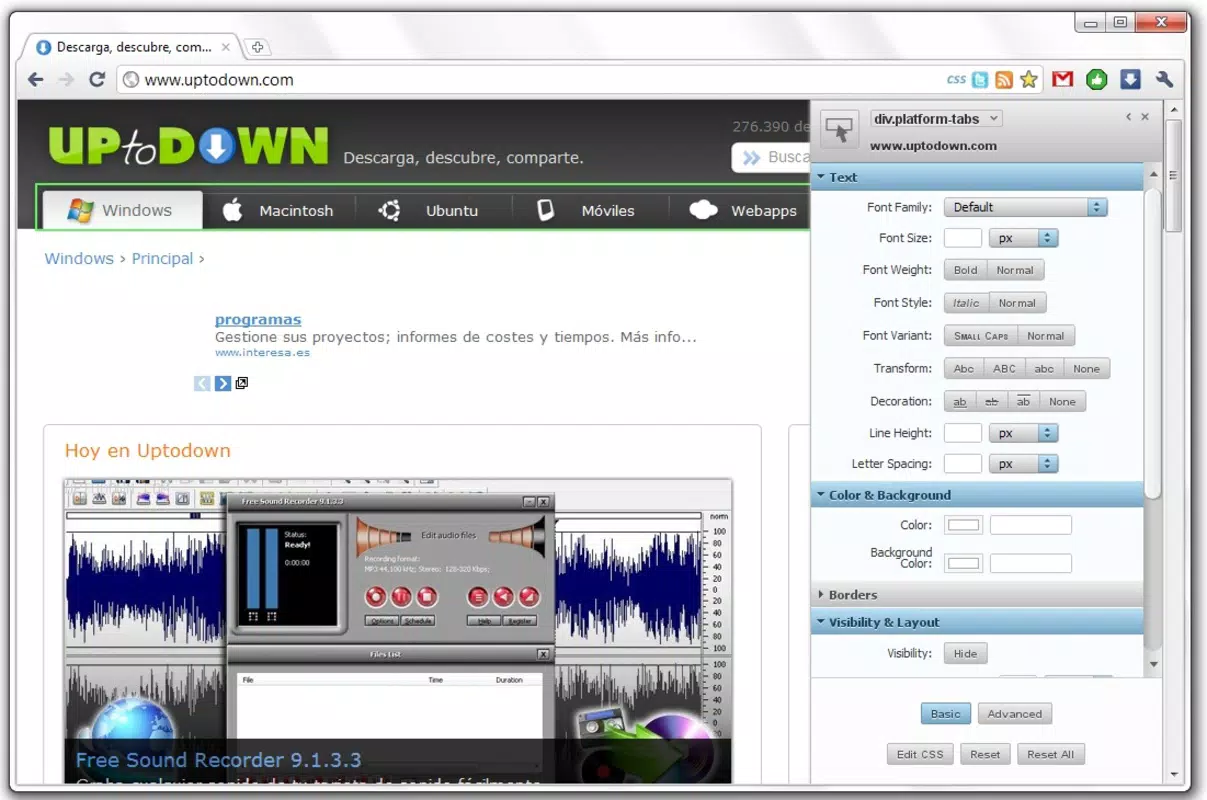1207x800 pixels.
Task: Open the Color swatch picker
Action: pyautogui.click(x=965, y=525)
